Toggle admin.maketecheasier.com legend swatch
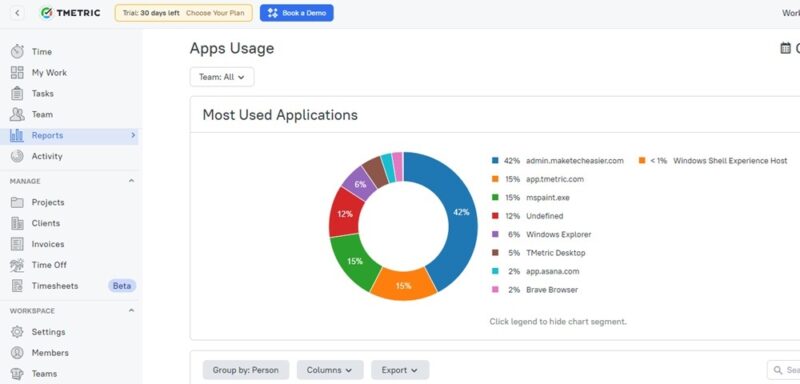 click(x=495, y=161)
